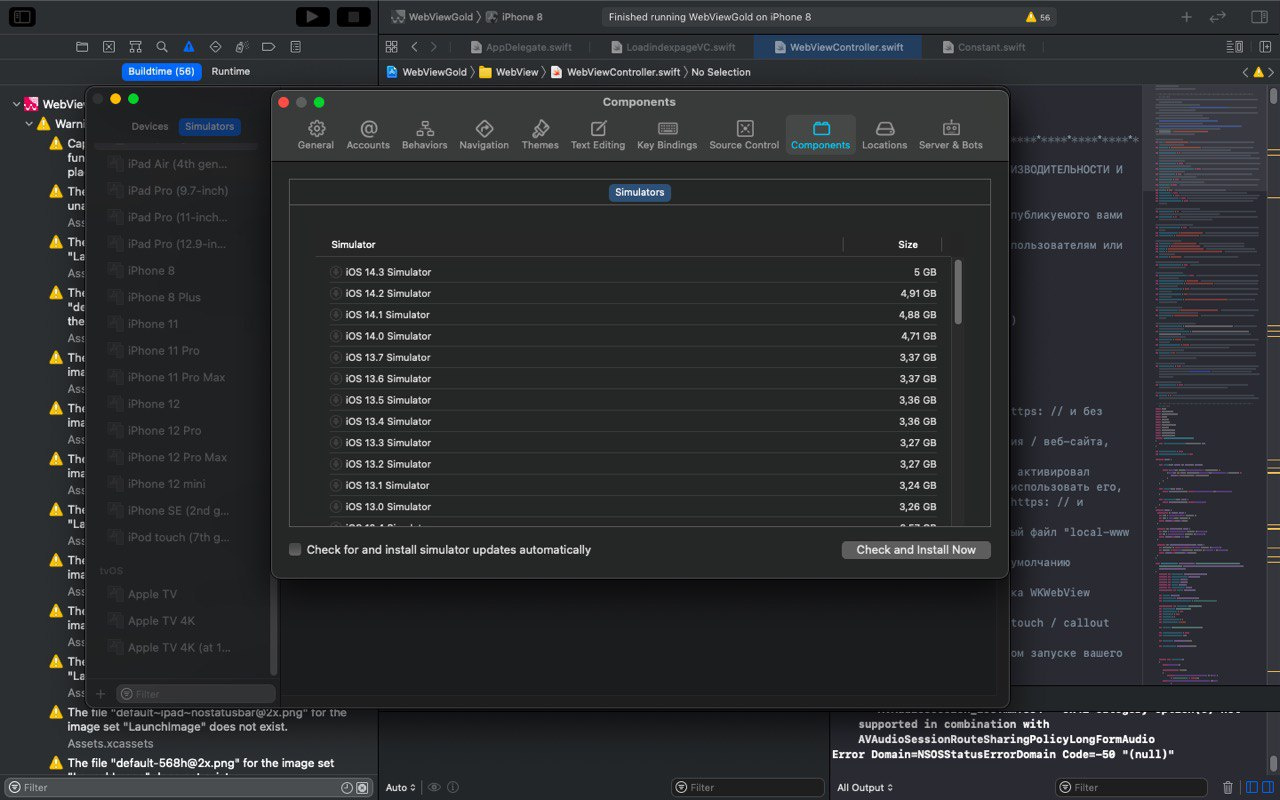Open Locations preferences pane
Screen dimensions: 1280x800
[x=885, y=135]
